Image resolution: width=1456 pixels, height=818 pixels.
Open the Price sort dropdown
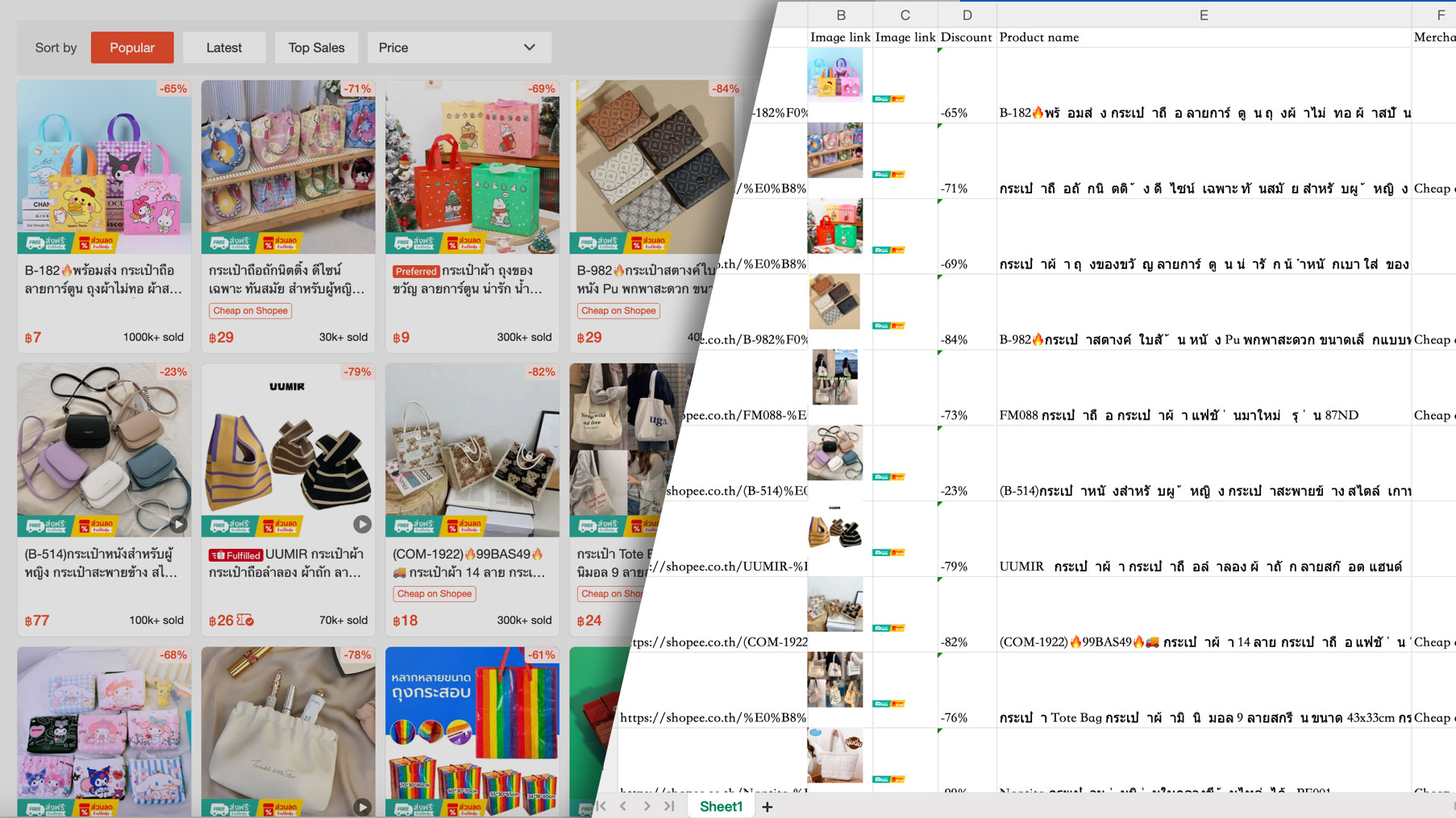[459, 48]
